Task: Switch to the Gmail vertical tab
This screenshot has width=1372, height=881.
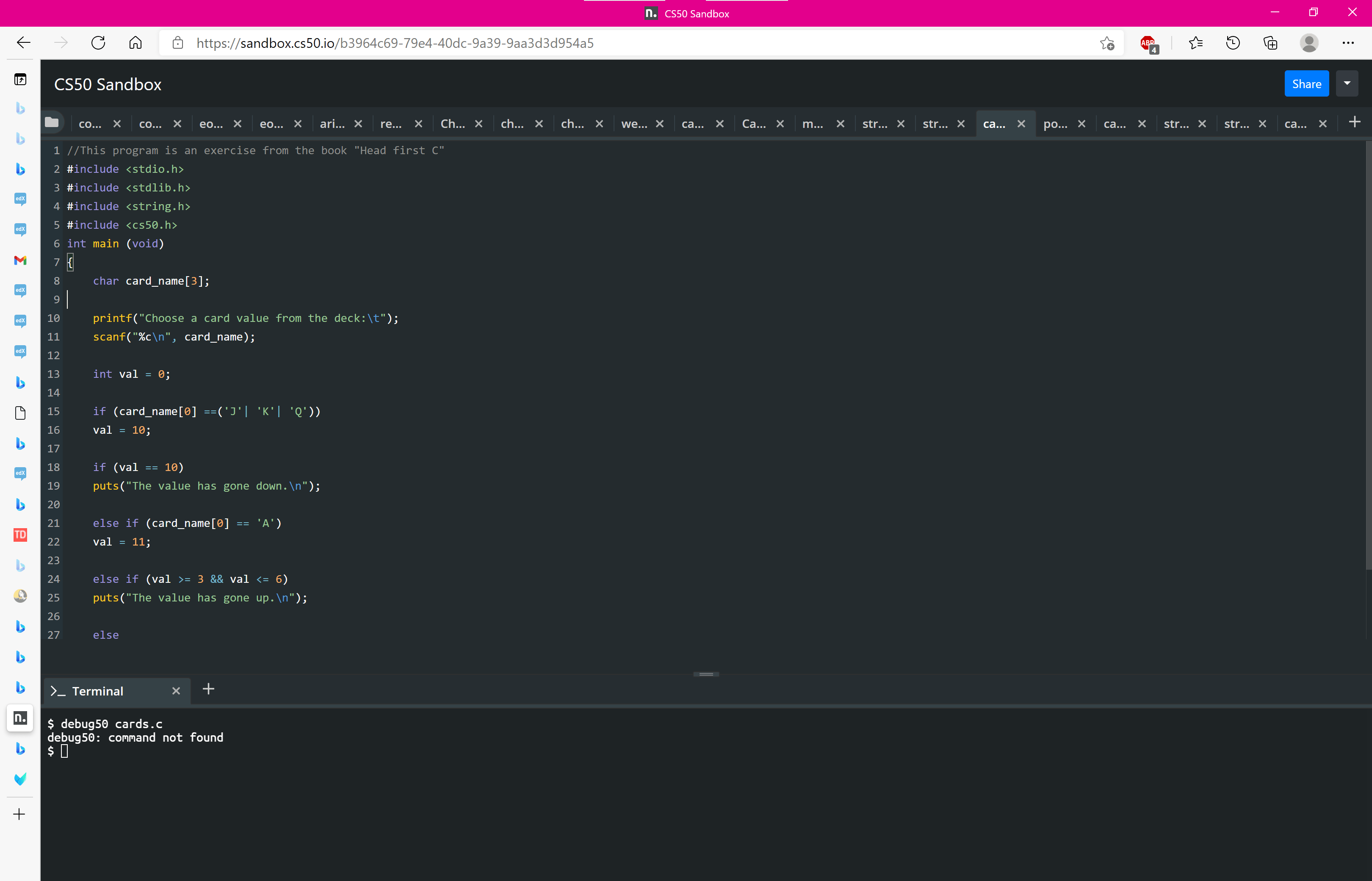Action: (x=20, y=260)
